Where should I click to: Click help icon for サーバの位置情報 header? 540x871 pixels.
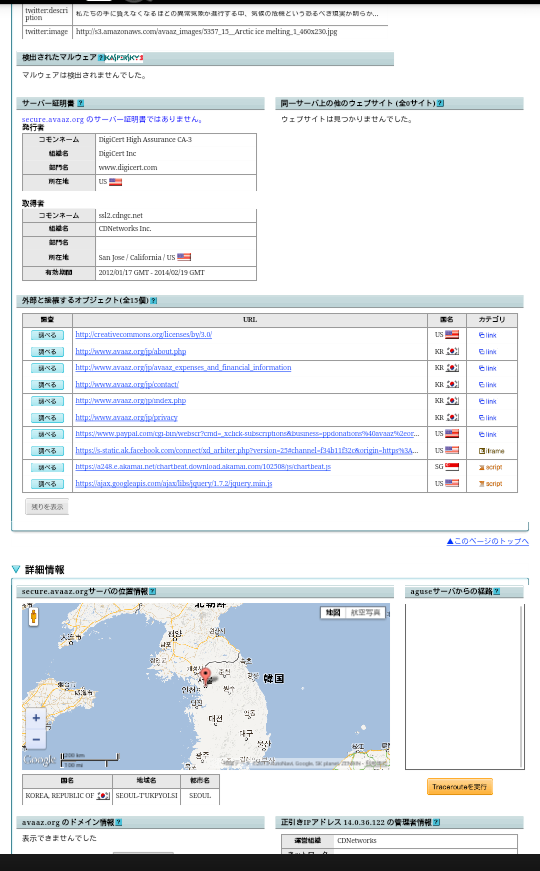(153, 592)
